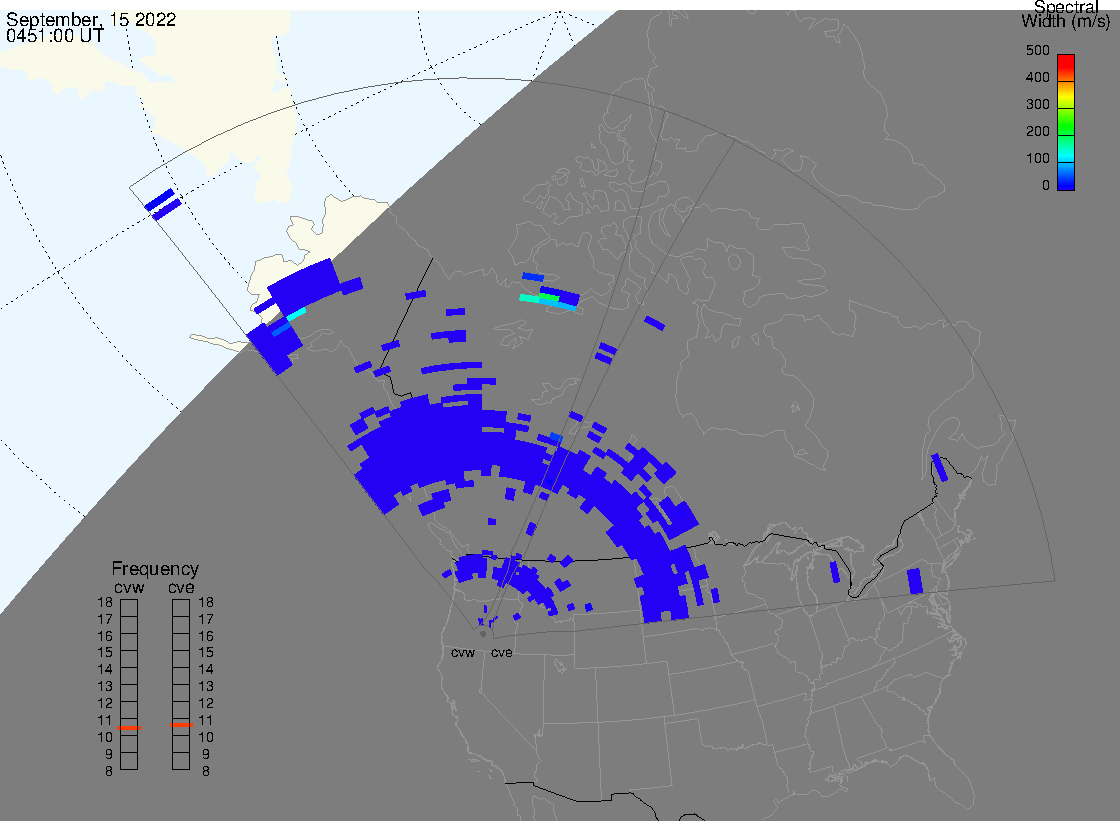This screenshot has height=821, width=1120.
Task: Click the red marker on cvw frequency bar
Action: [129, 727]
